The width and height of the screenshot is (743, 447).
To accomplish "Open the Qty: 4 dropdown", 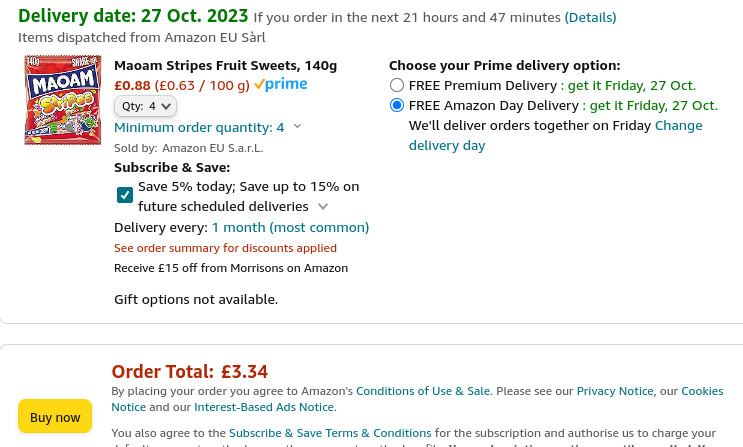I will point(145,106).
